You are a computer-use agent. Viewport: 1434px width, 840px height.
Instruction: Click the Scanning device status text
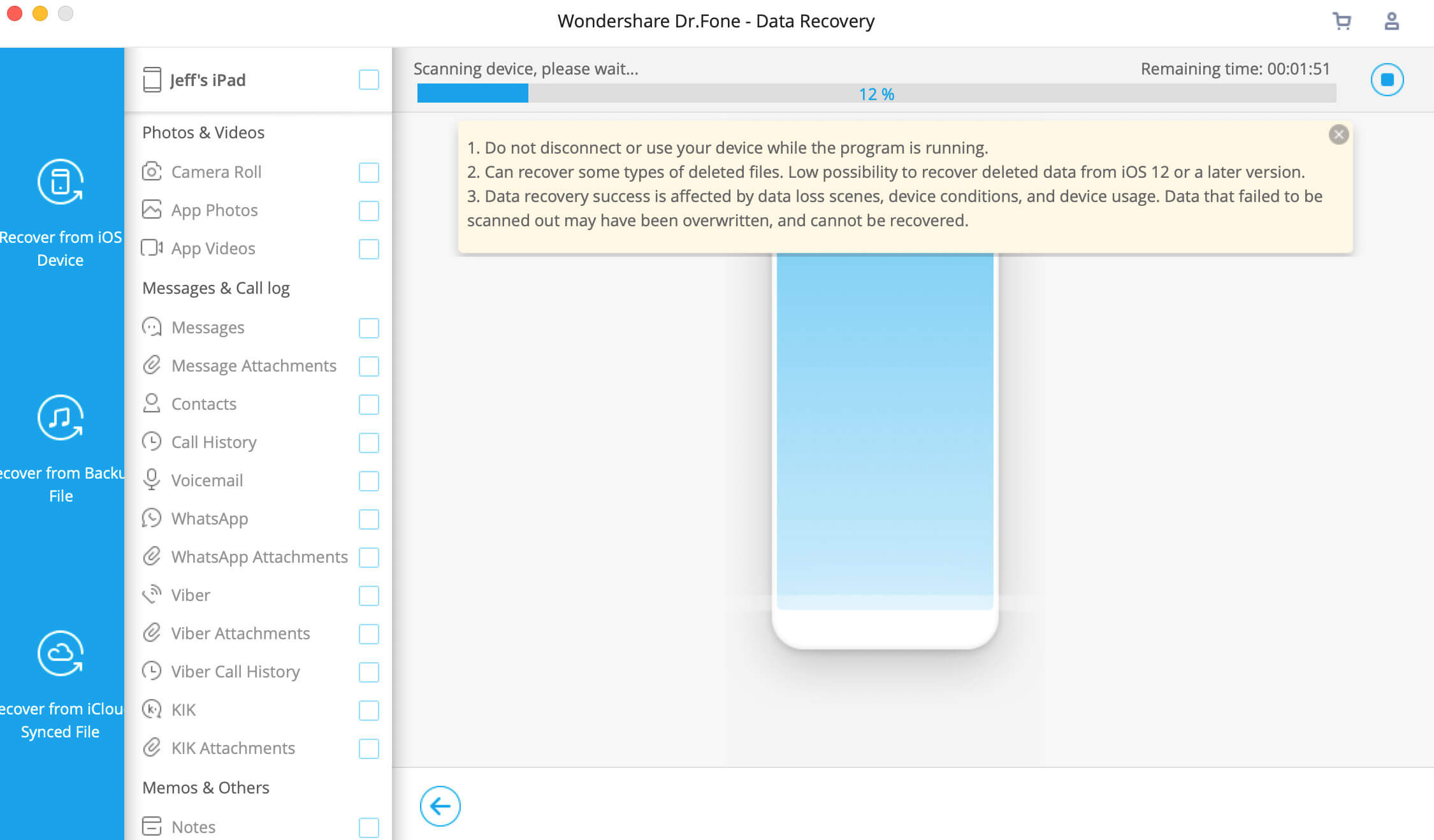point(526,69)
